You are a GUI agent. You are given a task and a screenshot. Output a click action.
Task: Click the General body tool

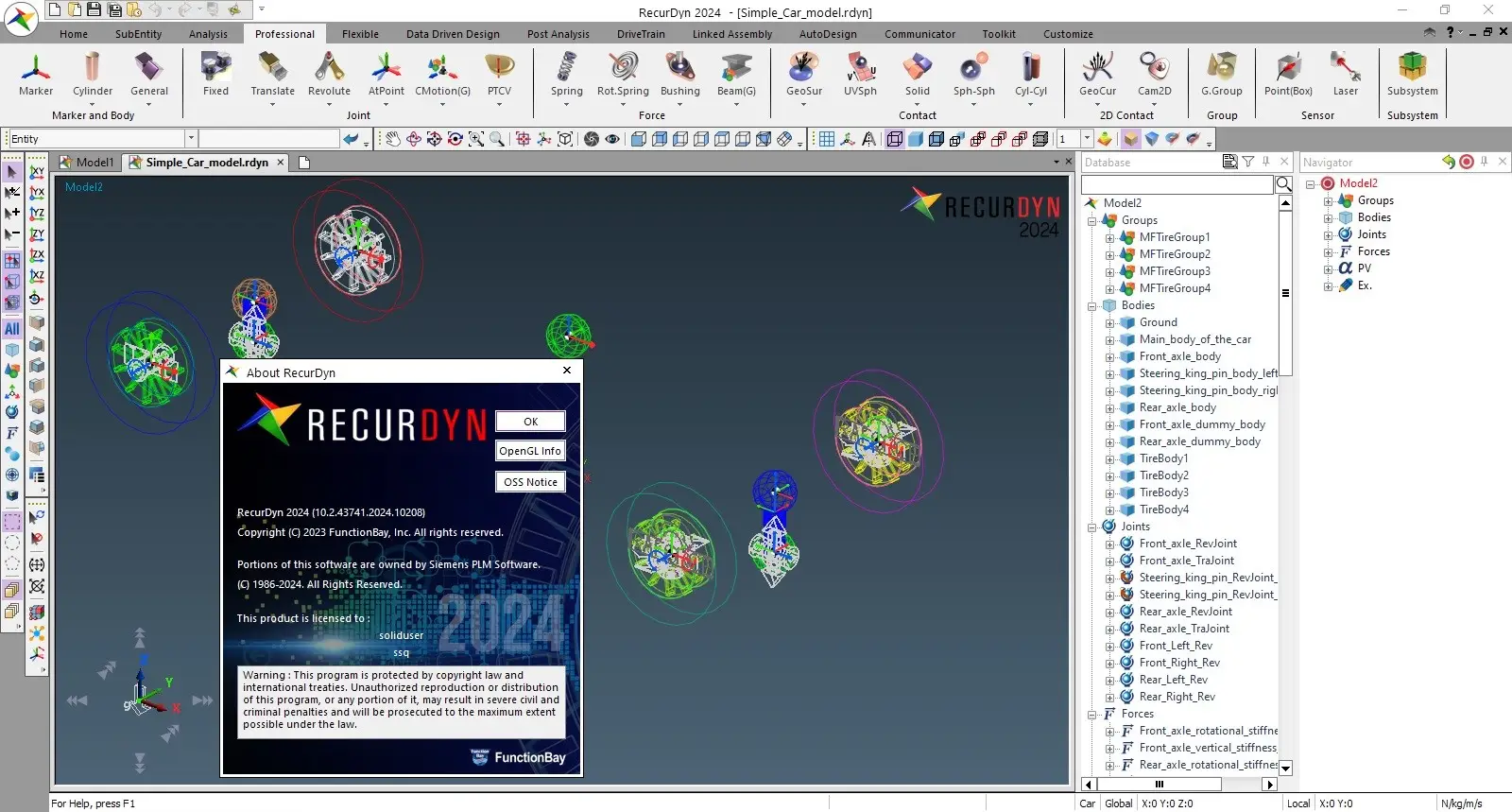click(x=149, y=75)
